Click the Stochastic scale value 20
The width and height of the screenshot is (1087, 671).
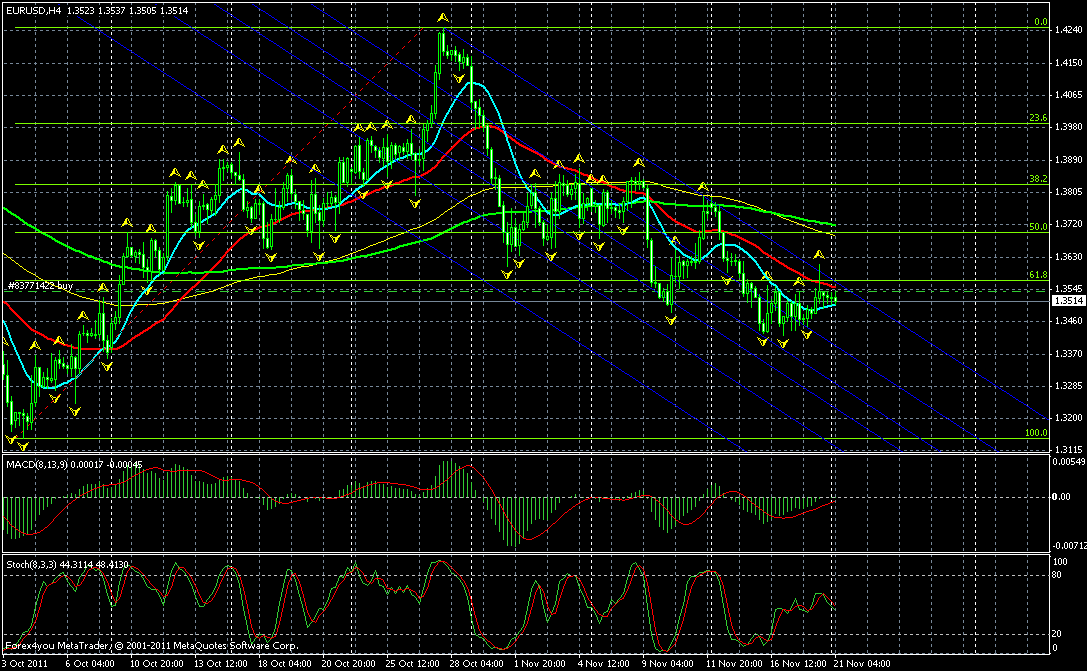[1056, 634]
